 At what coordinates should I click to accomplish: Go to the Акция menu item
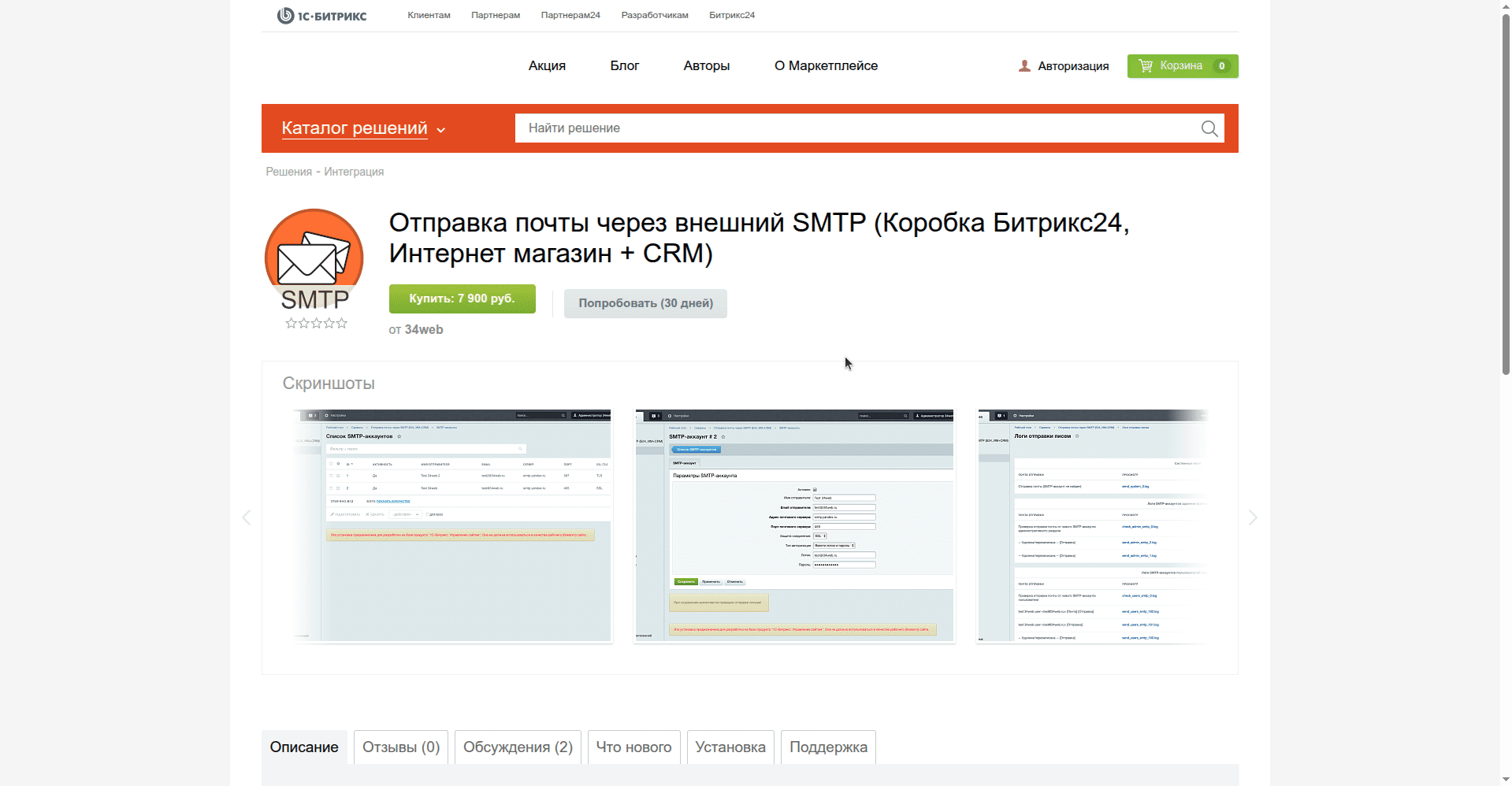pos(547,66)
